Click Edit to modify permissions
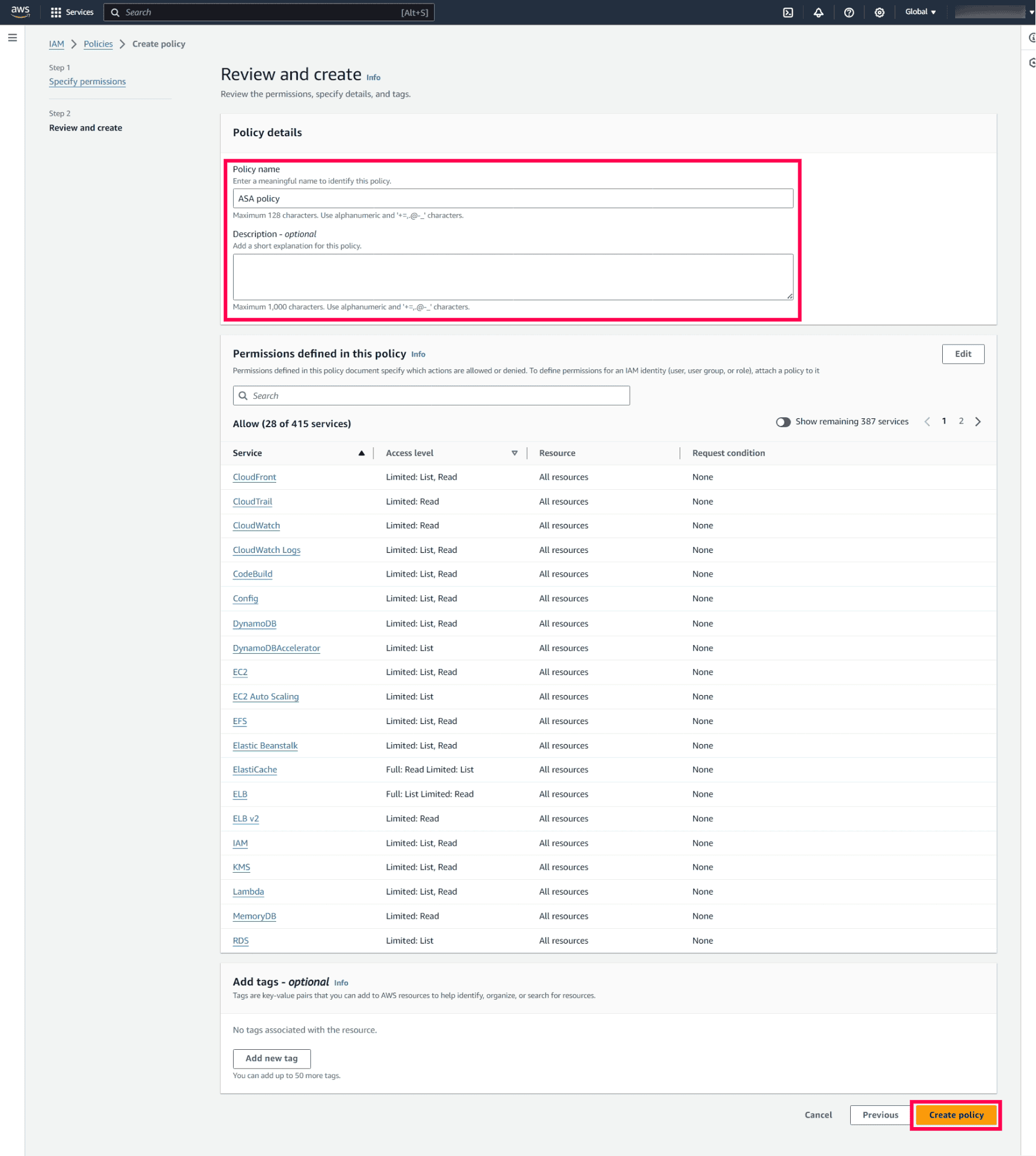Screen dimensions: 1036x1156 [963, 353]
